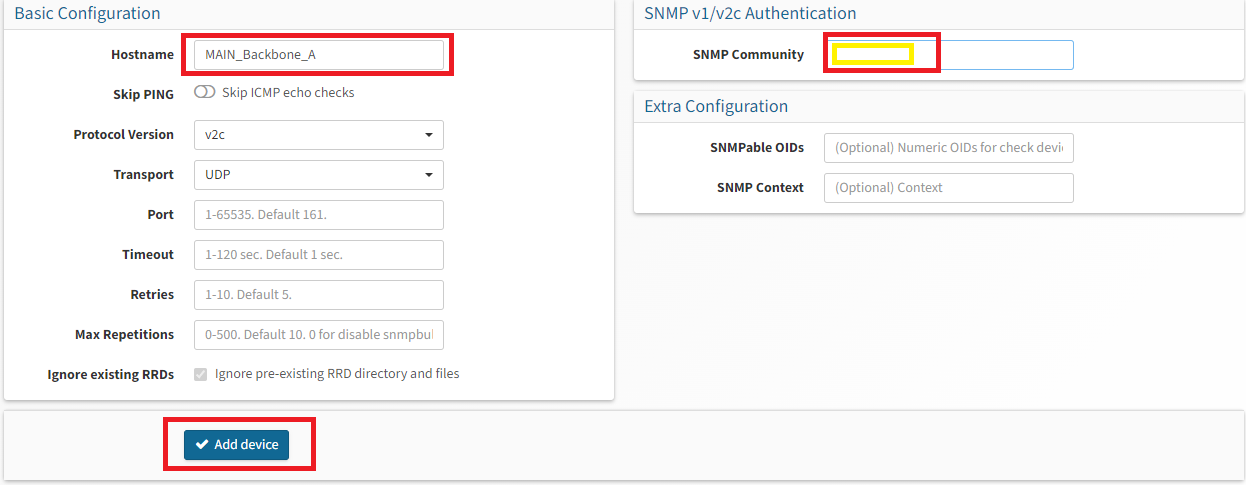This screenshot has height=485, width=1246.
Task: Click the Hostname label text
Action: (x=142, y=54)
